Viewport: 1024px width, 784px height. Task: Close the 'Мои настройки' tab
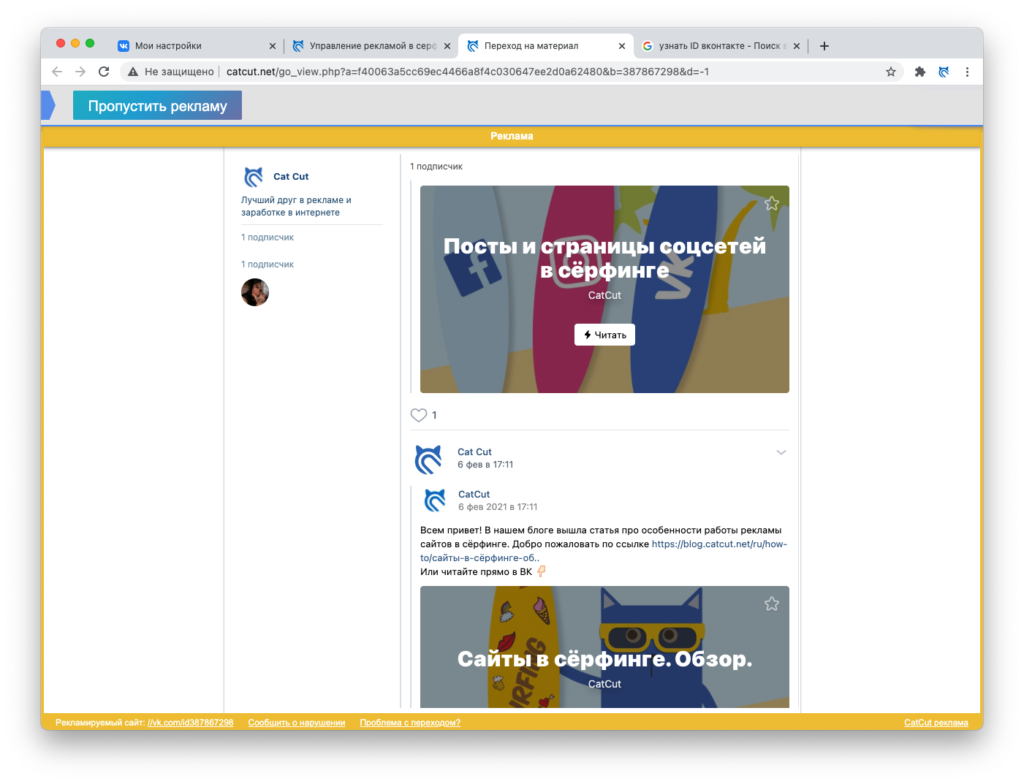click(x=272, y=46)
